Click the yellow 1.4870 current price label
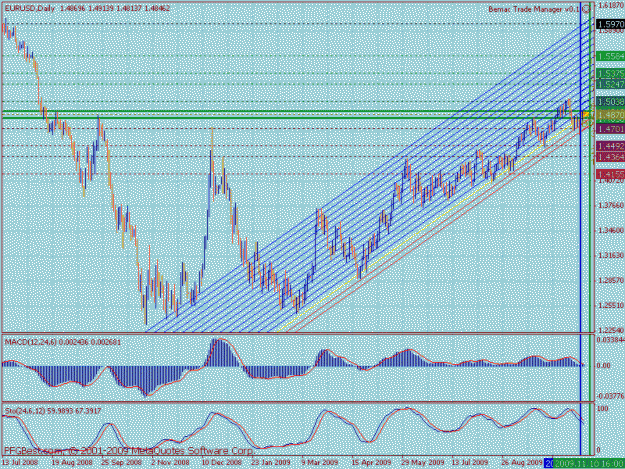This screenshot has width=625, height=469. [611, 115]
